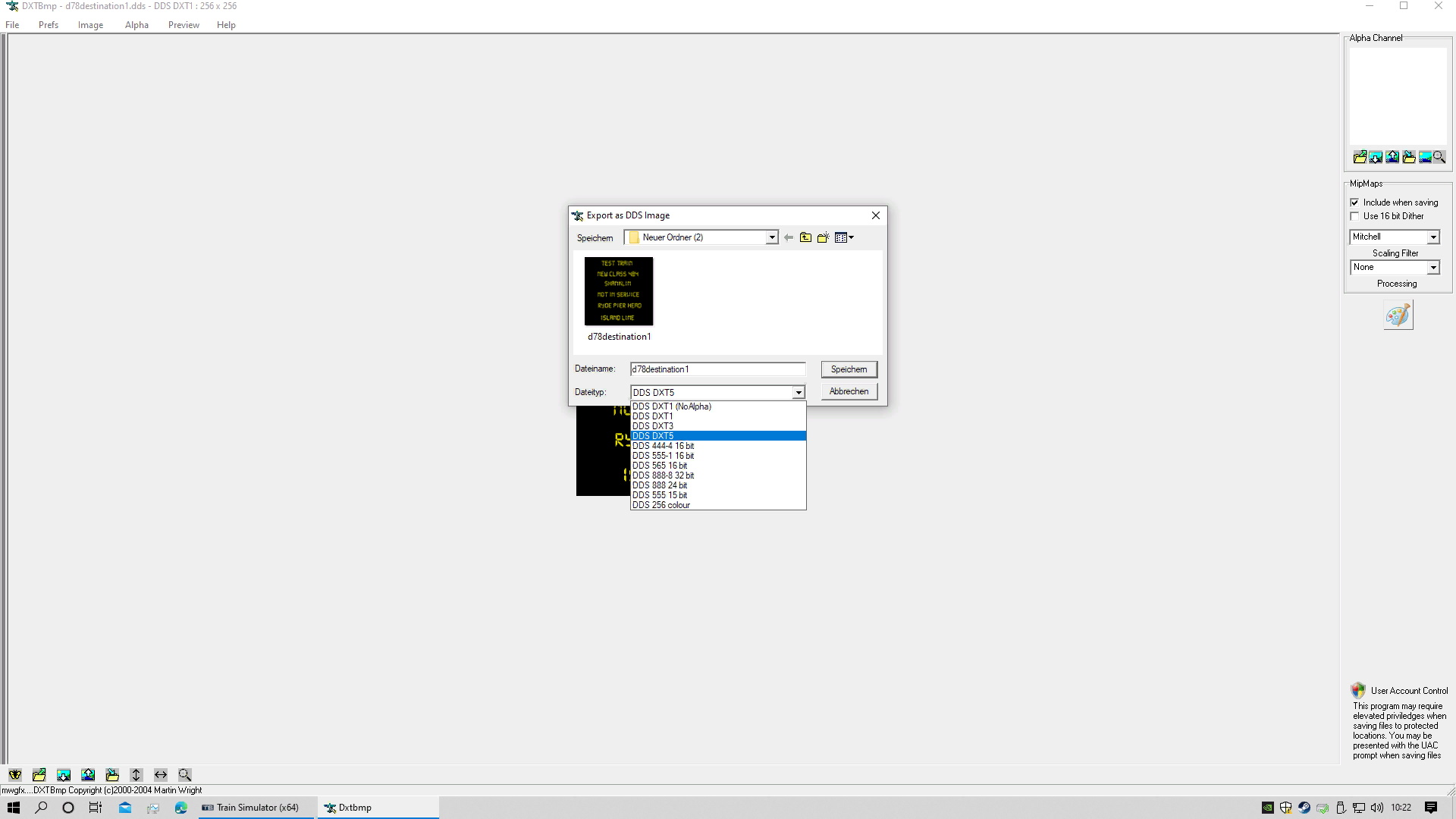Click the Speichern save button
The image size is (1456, 819).
849,369
